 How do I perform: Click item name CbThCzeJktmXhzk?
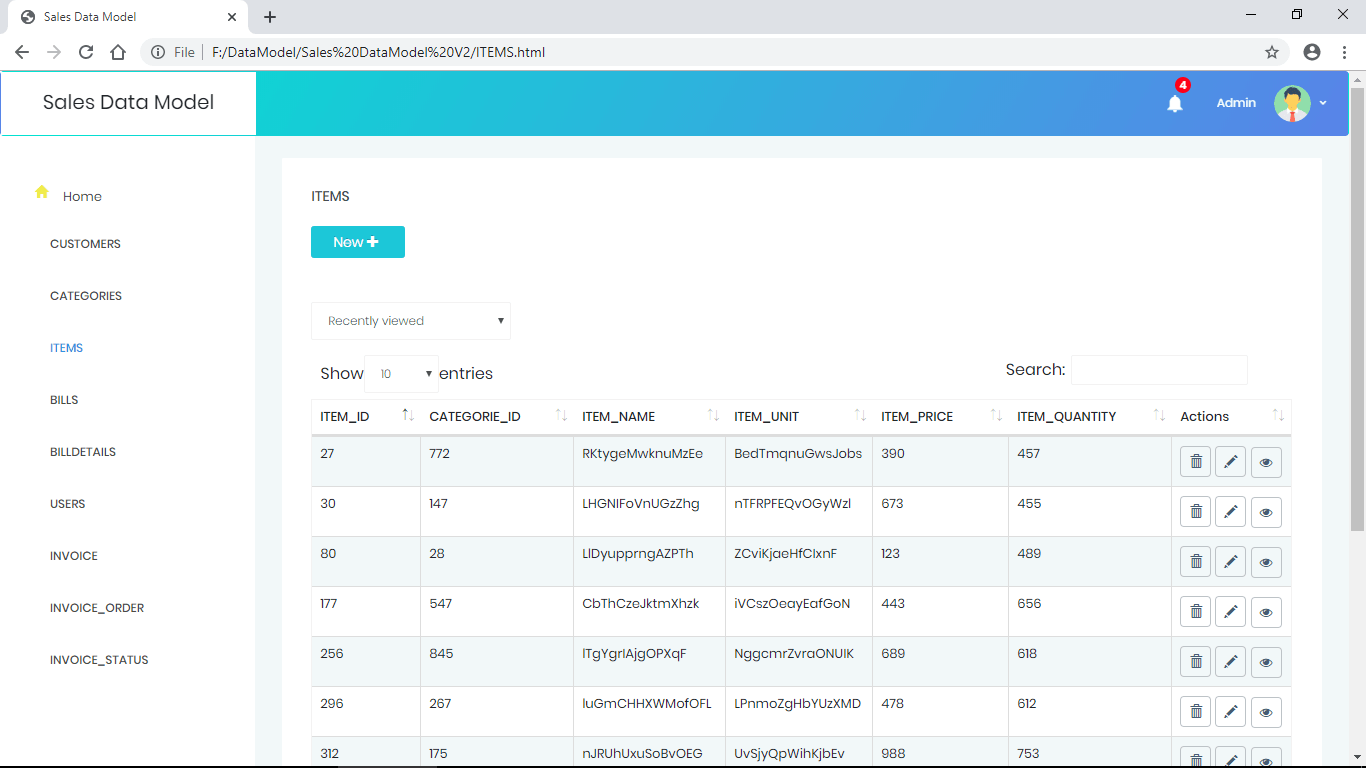click(641, 604)
